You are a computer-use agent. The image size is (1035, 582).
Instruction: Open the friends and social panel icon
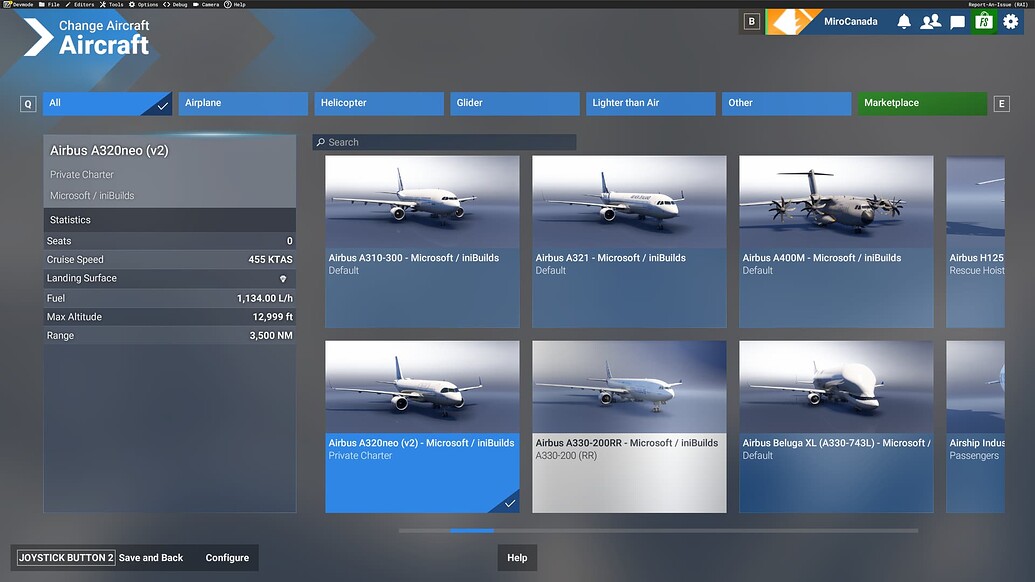point(930,20)
